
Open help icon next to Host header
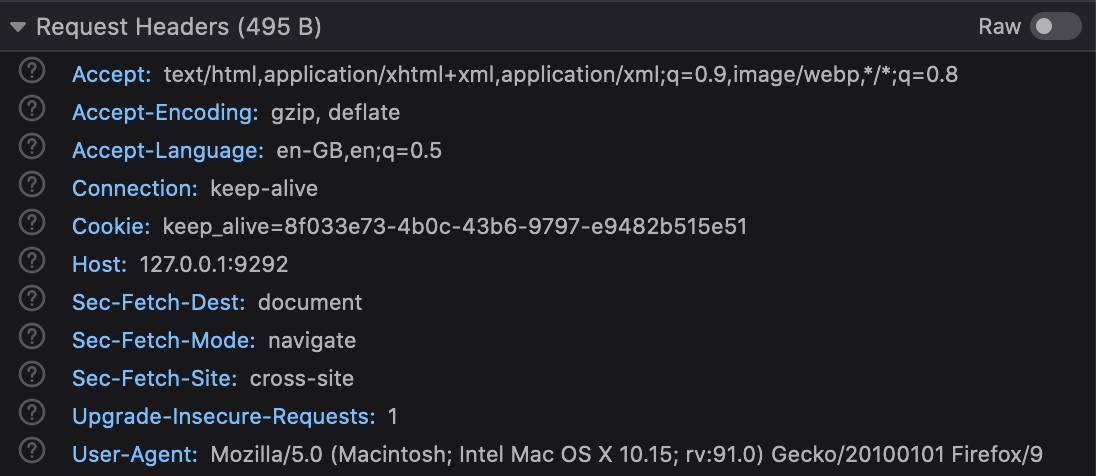pyautogui.click(x=33, y=262)
